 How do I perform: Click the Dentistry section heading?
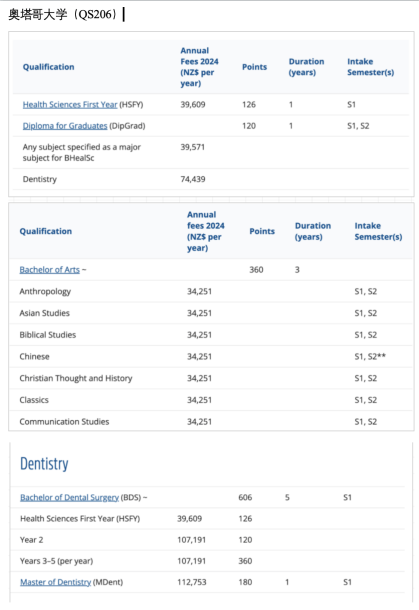tap(44, 464)
